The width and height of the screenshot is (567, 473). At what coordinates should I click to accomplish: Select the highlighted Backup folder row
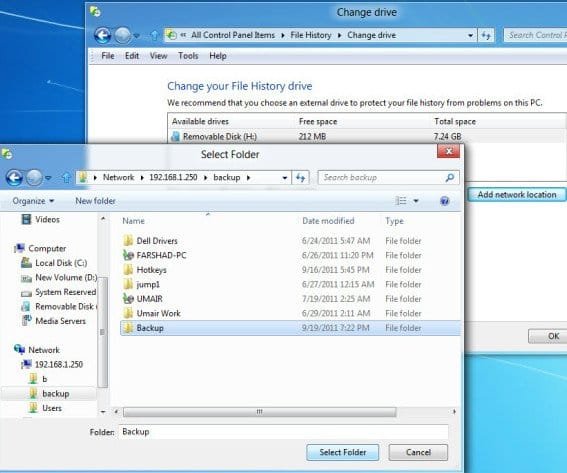(x=290, y=328)
